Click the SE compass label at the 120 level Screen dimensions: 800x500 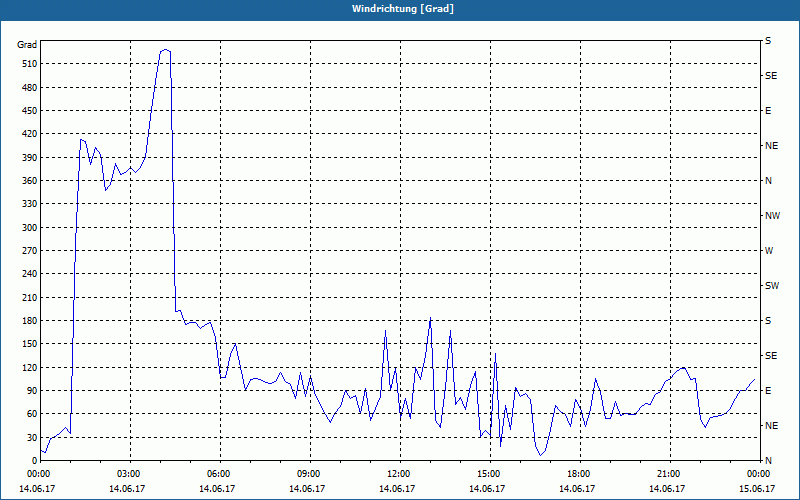[x=771, y=356]
